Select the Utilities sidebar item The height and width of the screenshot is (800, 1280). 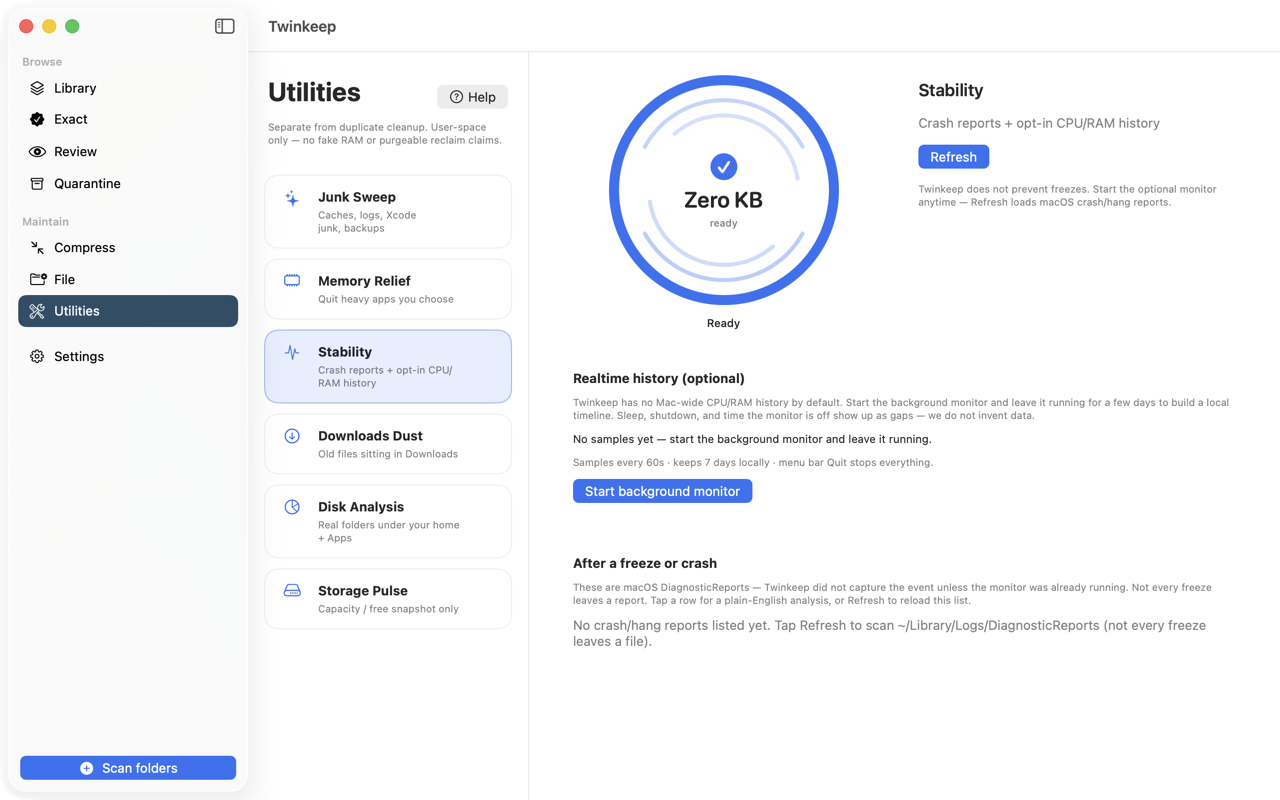click(128, 311)
